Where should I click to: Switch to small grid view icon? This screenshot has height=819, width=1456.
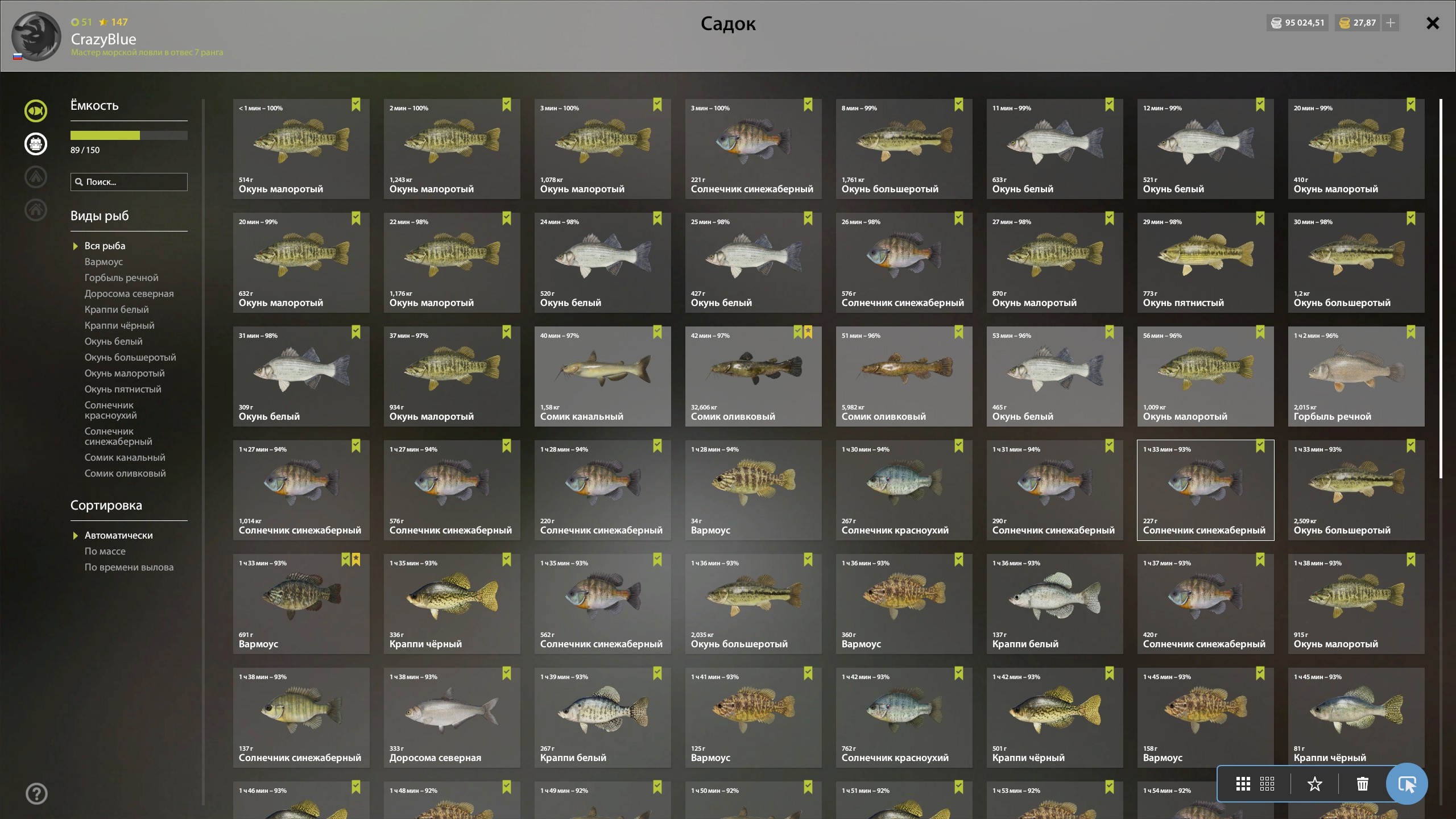pos(1267,784)
